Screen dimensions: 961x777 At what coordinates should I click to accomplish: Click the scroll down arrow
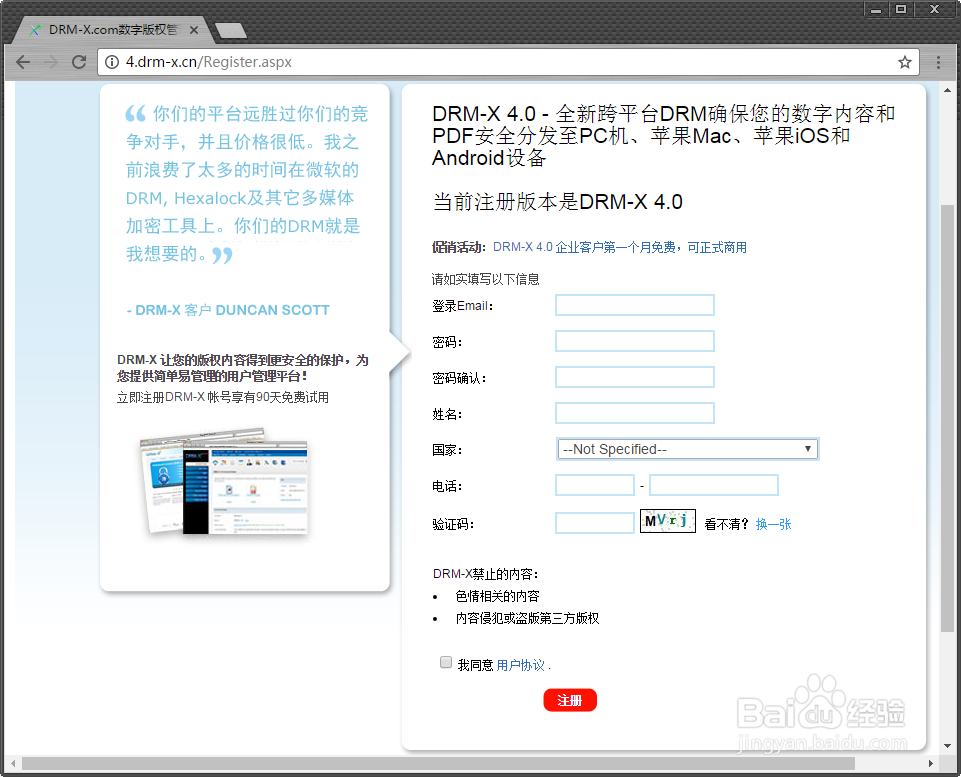948,746
